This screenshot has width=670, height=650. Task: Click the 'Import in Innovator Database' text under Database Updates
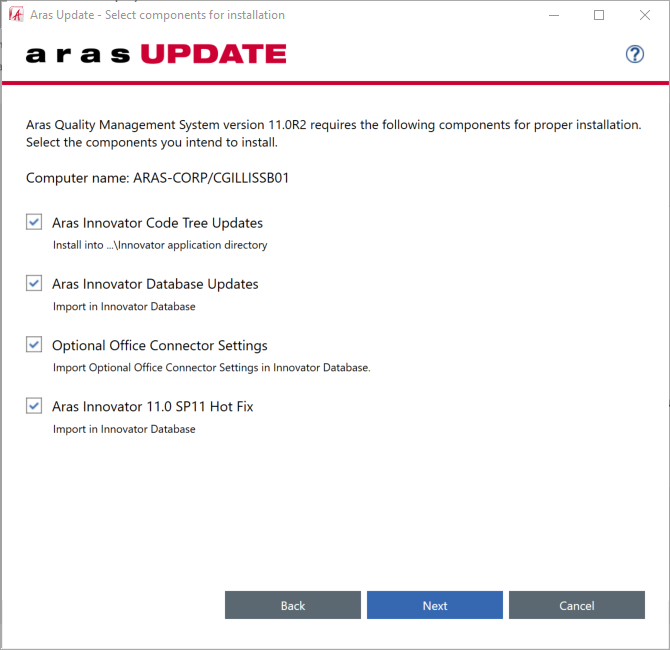coord(124,307)
